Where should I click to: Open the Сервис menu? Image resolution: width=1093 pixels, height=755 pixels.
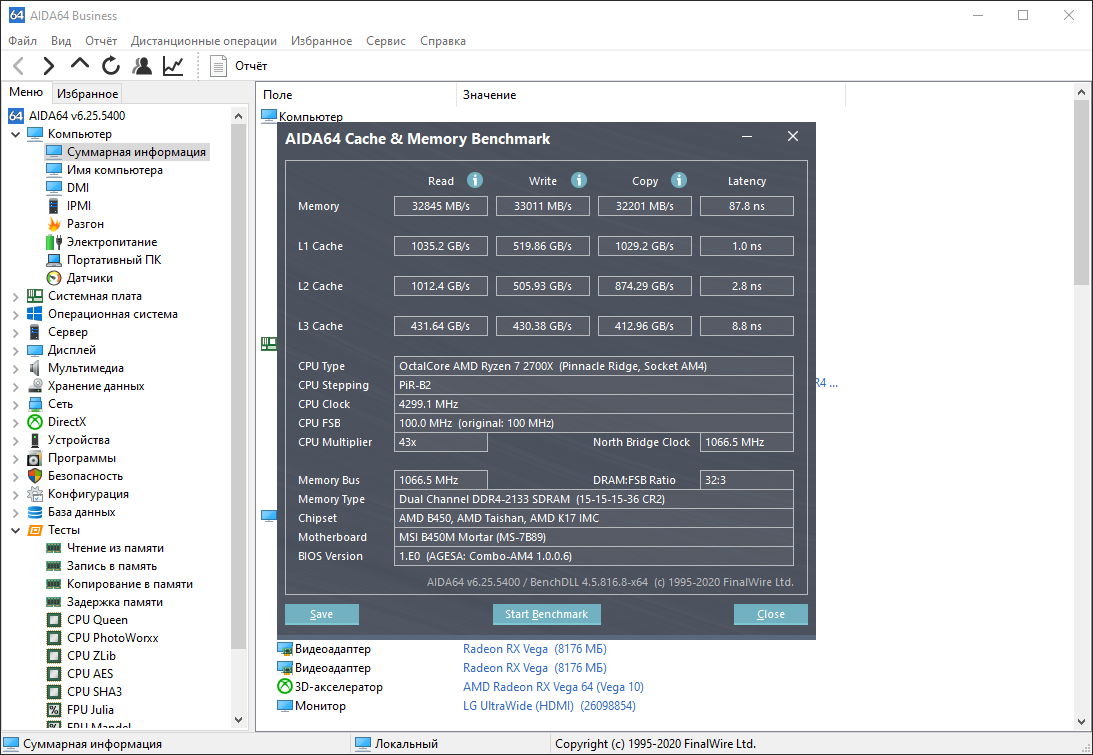pos(385,41)
